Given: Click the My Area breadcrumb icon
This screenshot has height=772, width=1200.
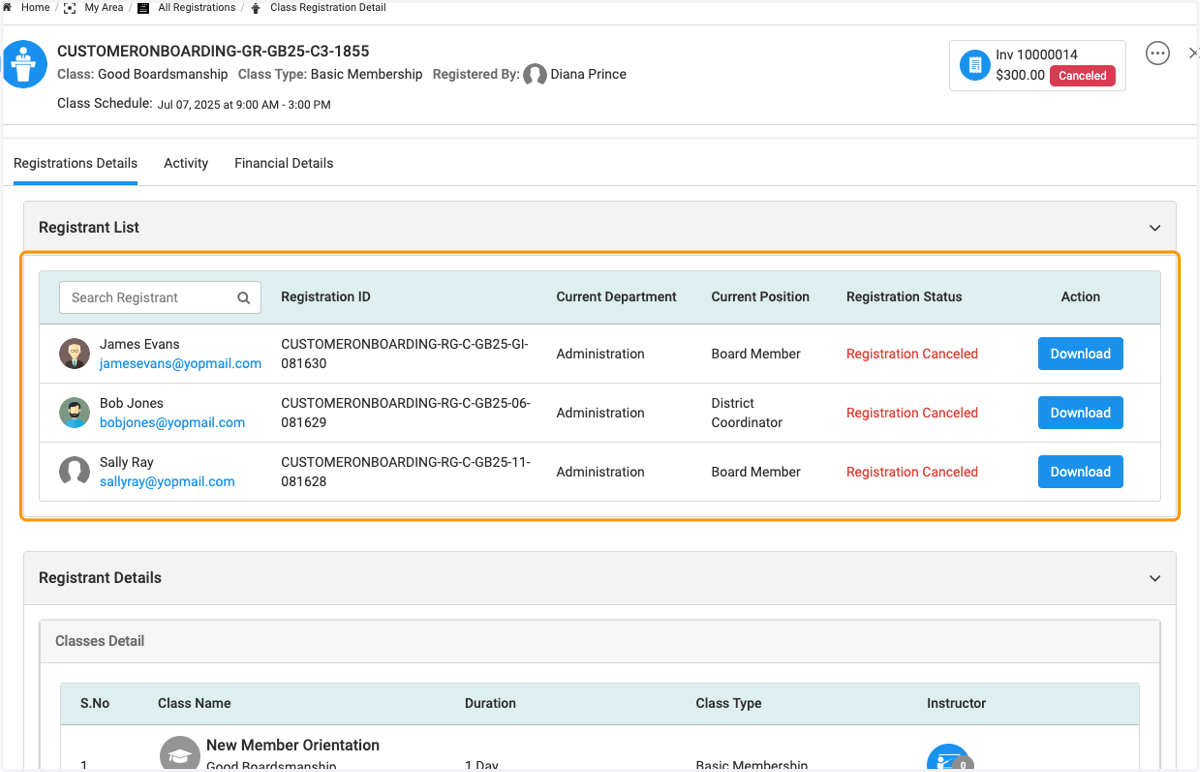Looking at the screenshot, I should (70, 7).
